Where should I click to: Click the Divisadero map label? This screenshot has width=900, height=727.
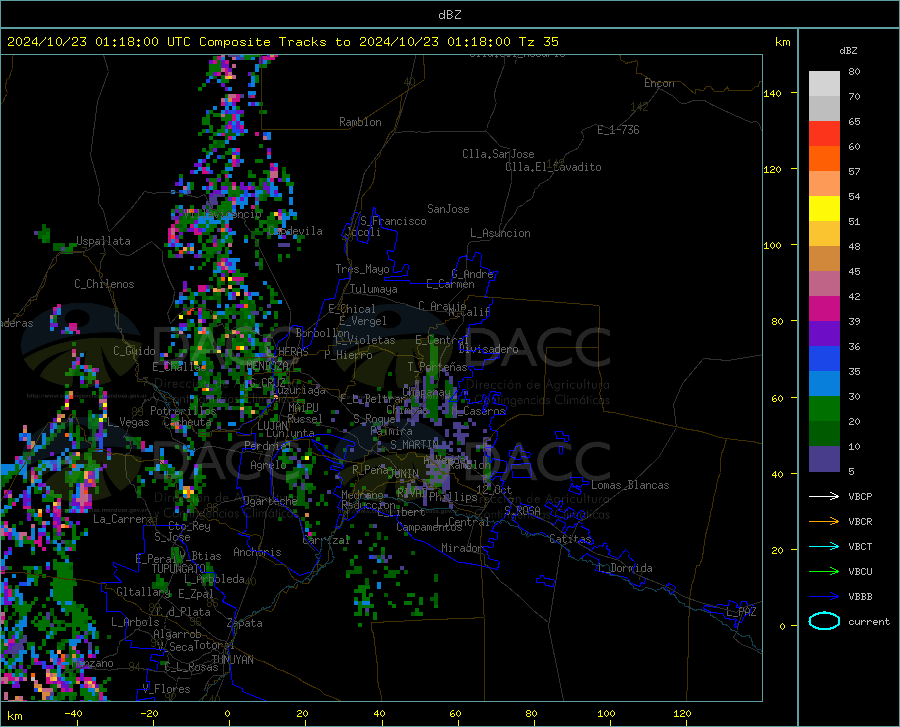(488, 349)
